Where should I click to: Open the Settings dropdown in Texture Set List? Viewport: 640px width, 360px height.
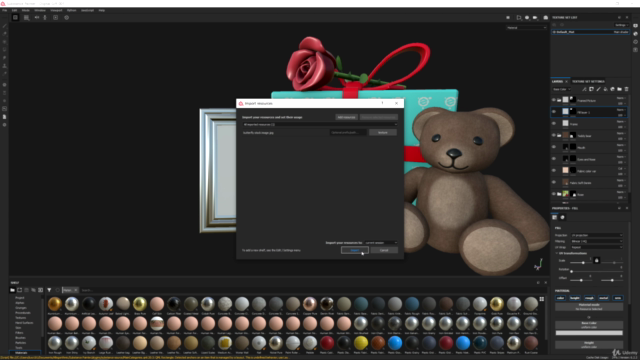pos(621,25)
